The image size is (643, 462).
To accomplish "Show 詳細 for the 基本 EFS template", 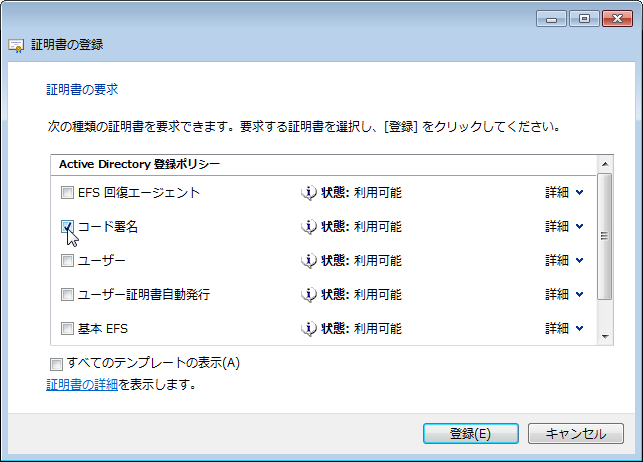I will 564,328.
